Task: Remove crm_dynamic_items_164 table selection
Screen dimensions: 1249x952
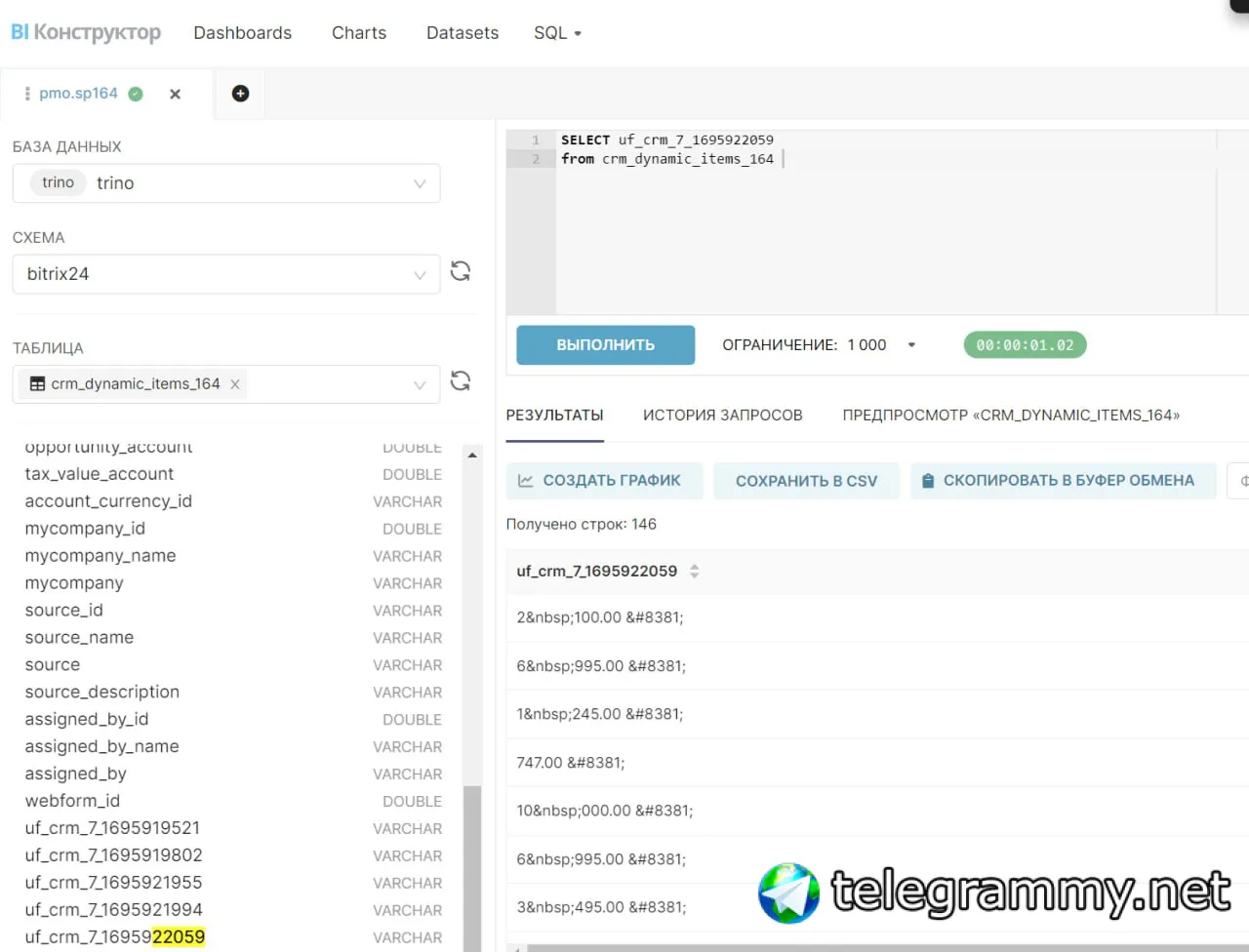Action: click(x=235, y=384)
